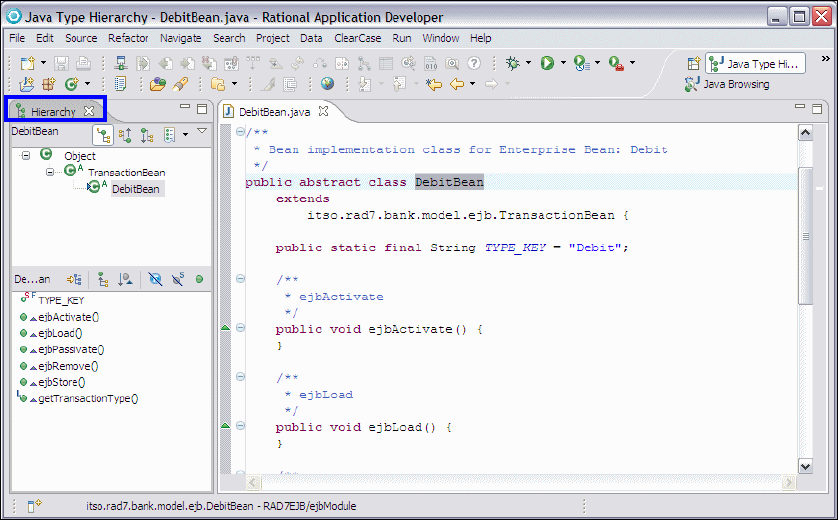Toggle Hide Fields in members pane
Screen dimensions: 838x520
(155, 280)
